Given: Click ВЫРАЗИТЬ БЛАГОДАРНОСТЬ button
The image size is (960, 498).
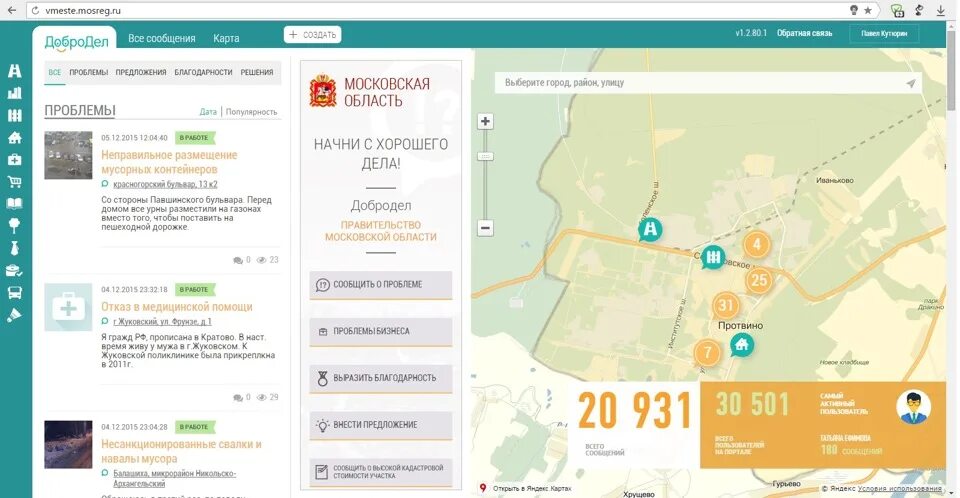Looking at the screenshot, I should point(381,379).
